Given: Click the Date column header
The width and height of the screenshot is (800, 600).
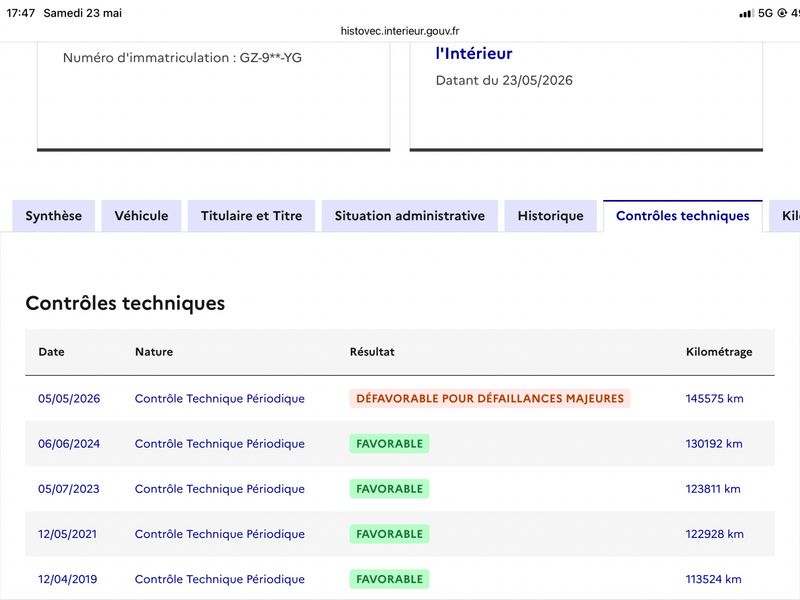Looking at the screenshot, I should click(x=52, y=352).
